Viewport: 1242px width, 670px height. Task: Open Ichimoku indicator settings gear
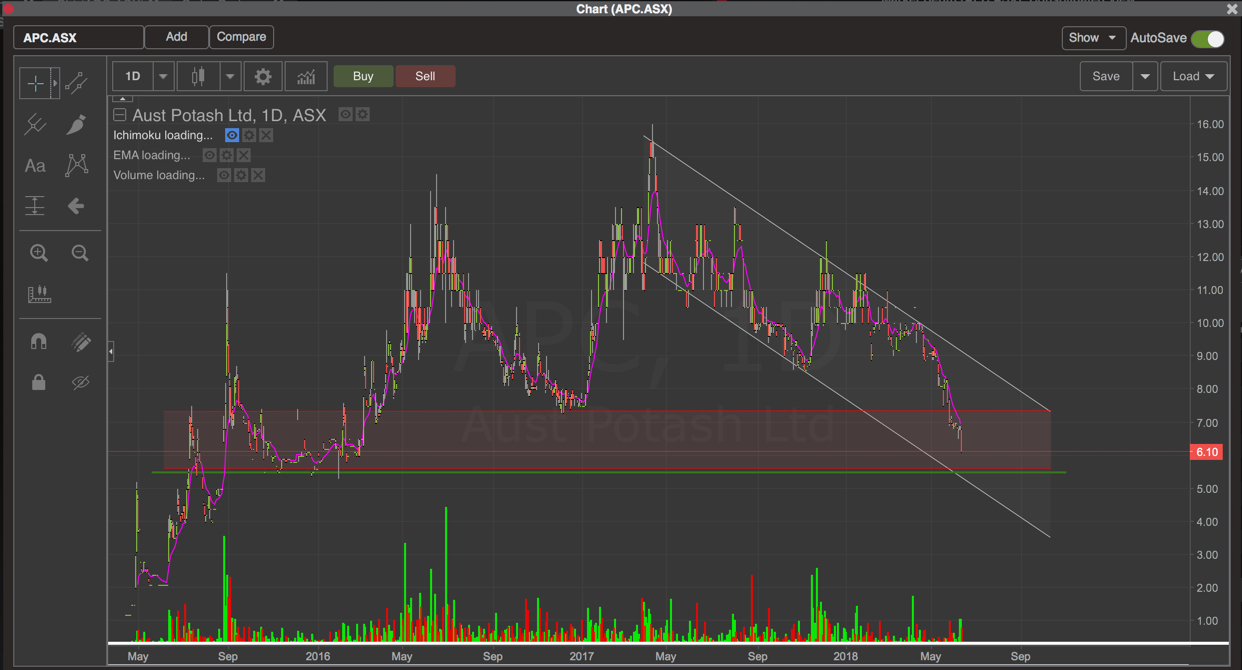click(x=249, y=135)
